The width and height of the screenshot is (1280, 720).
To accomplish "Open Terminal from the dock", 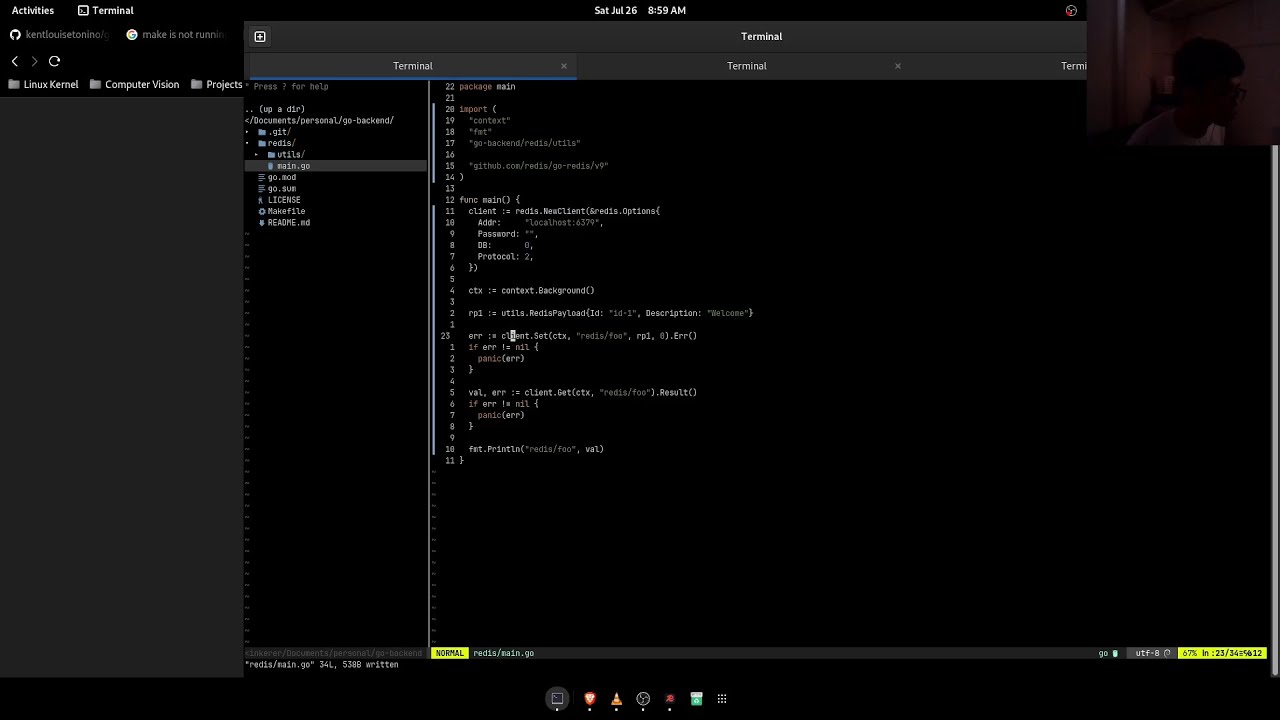I will pyautogui.click(x=557, y=699).
